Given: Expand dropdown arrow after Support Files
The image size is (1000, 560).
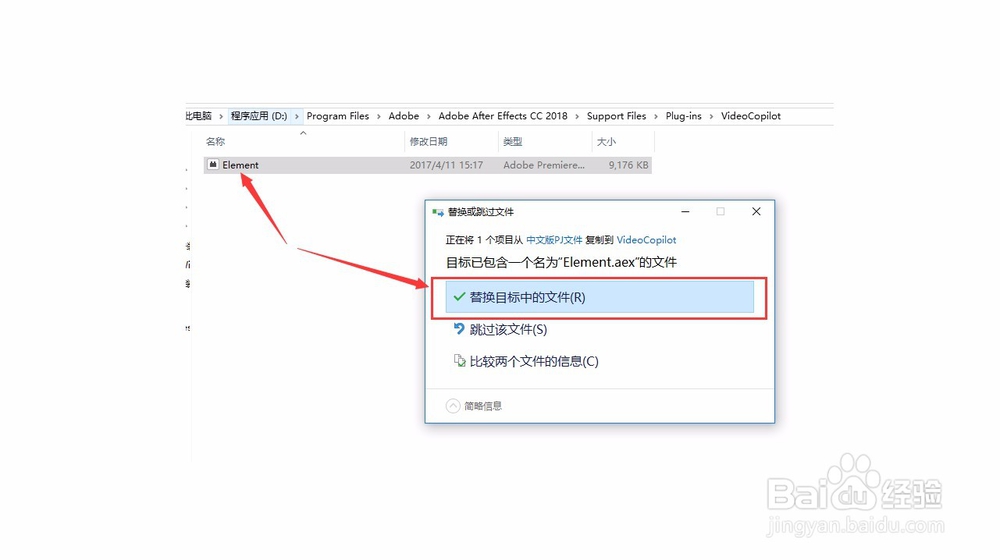Looking at the screenshot, I should point(656,116).
